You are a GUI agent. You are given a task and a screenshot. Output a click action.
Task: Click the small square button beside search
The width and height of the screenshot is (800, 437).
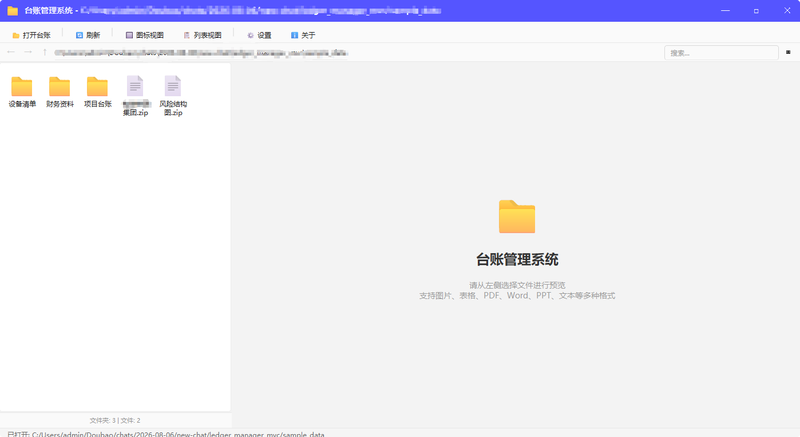(788, 52)
